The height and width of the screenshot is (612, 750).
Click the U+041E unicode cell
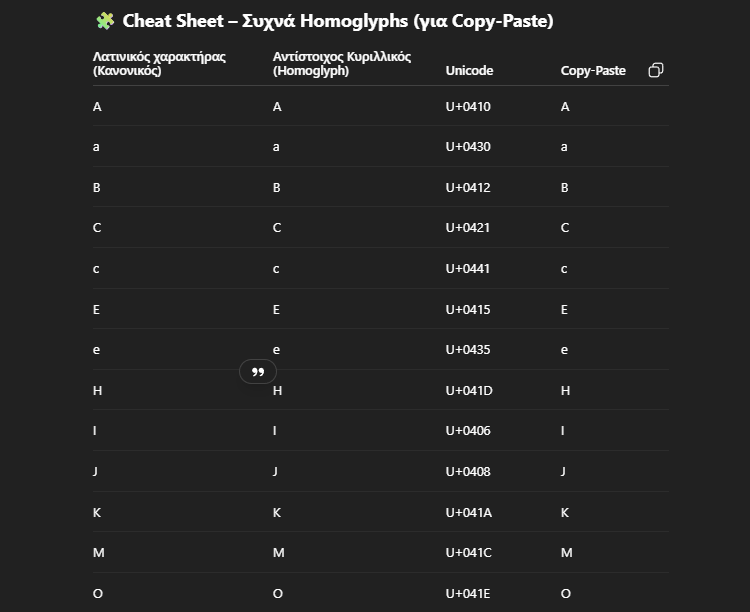coord(468,593)
